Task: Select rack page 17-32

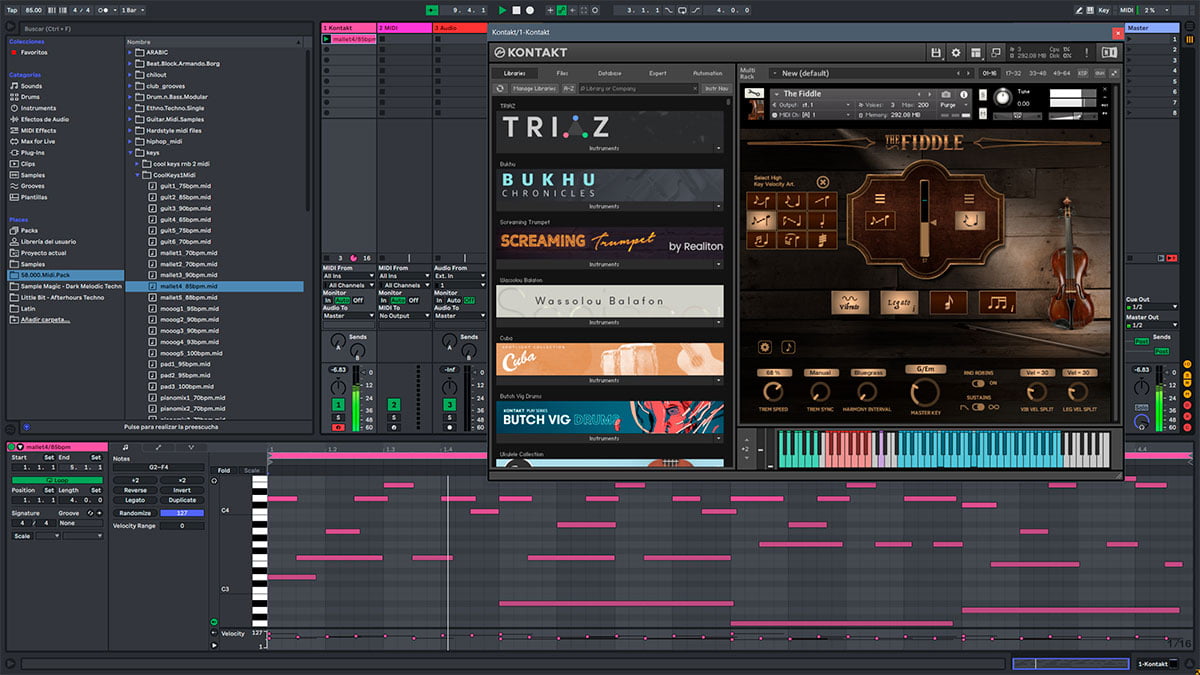Action: click(x=1012, y=73)
